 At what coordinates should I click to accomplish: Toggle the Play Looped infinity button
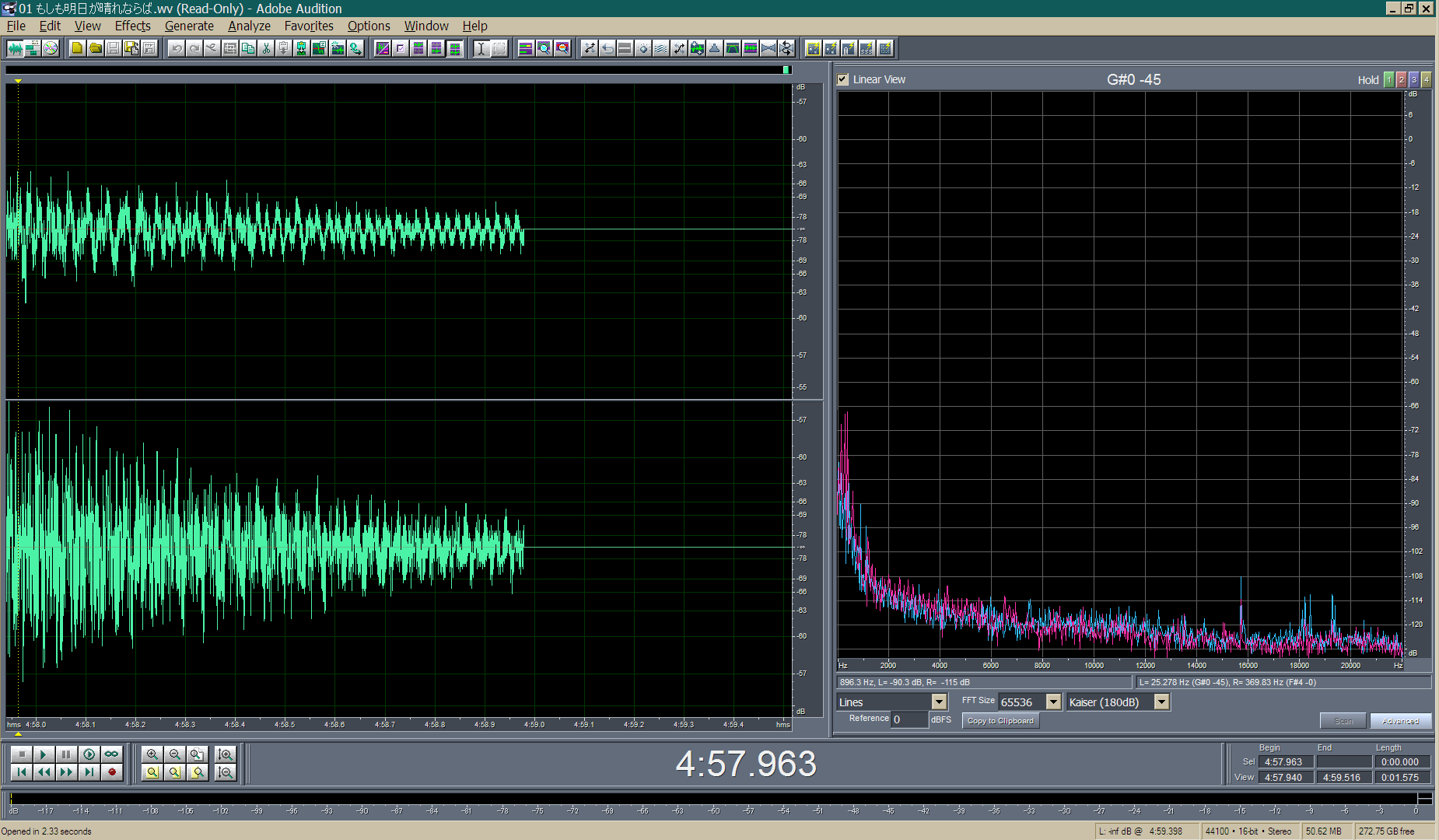click(x=111, y=754)
